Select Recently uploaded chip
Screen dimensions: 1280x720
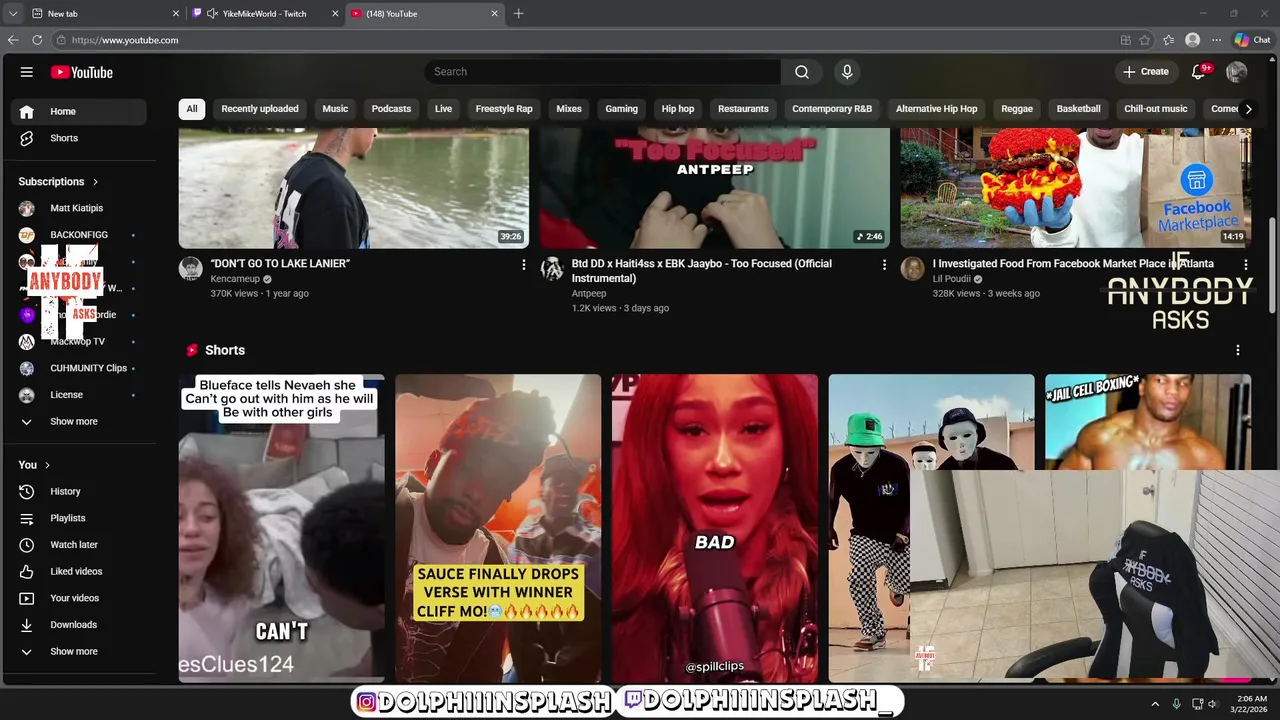[x=260, y=109]
